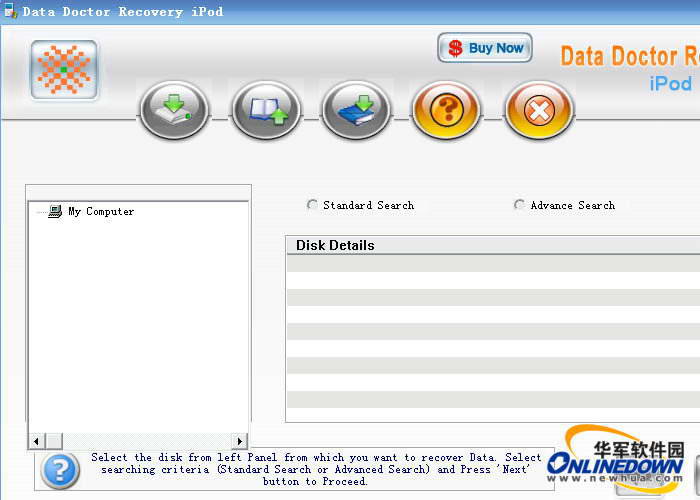Click the open book upload toolbar icon
The height and width of the screenshot is (500, 700).
266,110
